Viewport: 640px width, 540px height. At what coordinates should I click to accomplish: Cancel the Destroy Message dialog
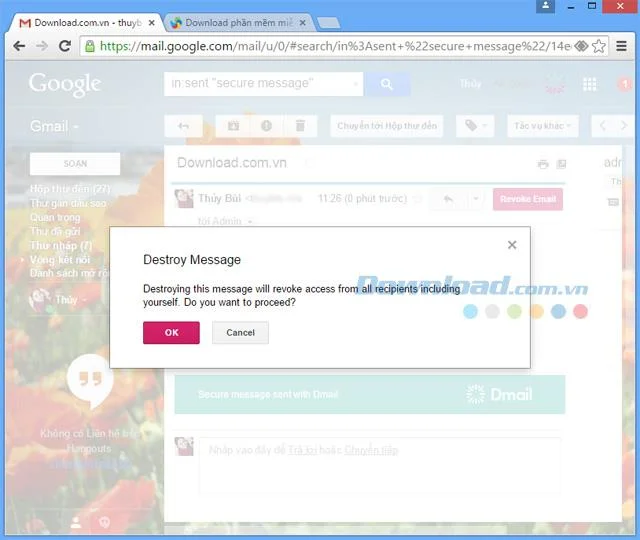tap(240, 332)
